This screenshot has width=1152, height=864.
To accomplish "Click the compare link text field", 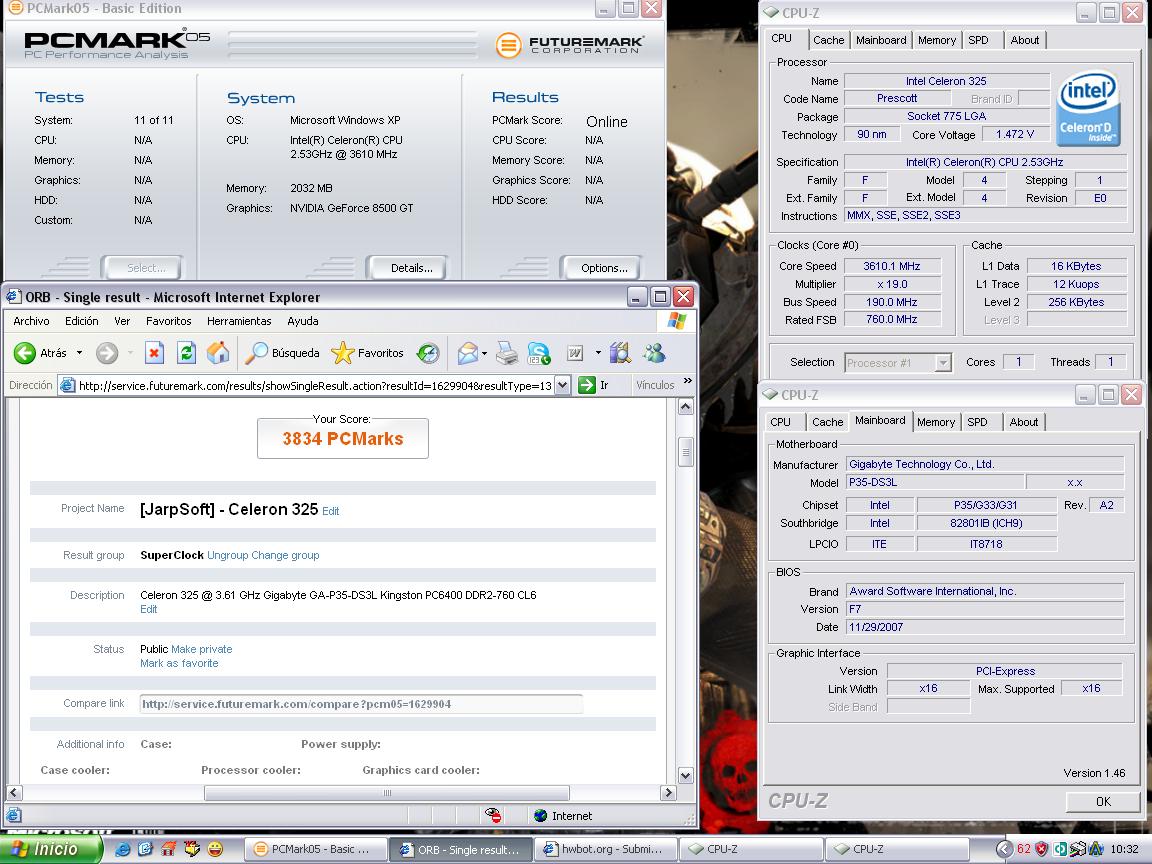I will 361,704.
